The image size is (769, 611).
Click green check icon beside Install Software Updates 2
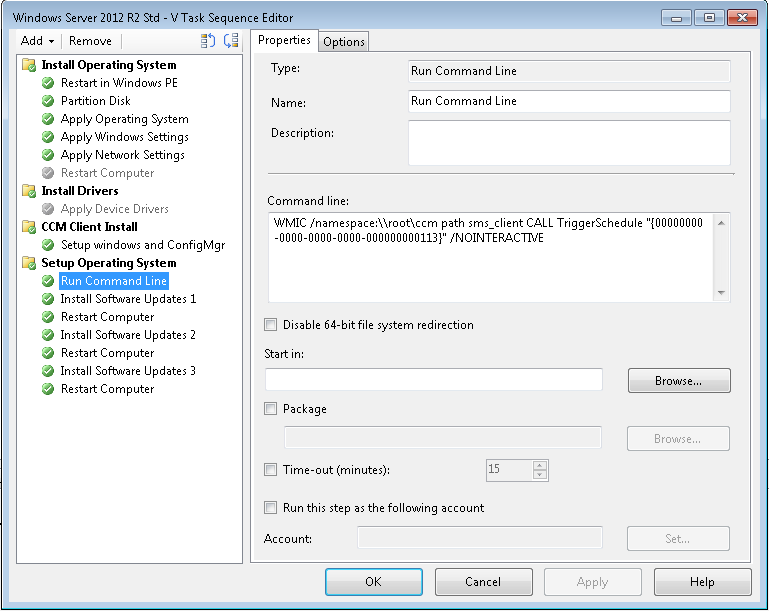pyautogui.click(x=48, y=335)
